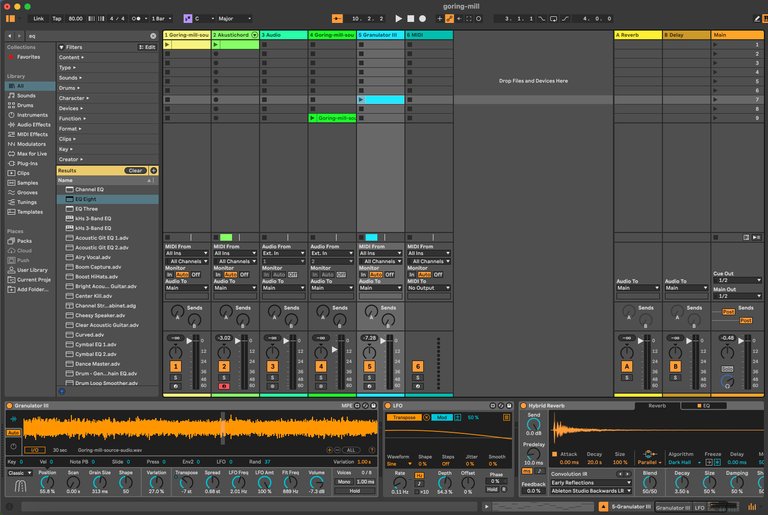Open the 1 Bar quantization menu
The height and width of the screenshot is (515, 768).
click(x=161, y=19)
